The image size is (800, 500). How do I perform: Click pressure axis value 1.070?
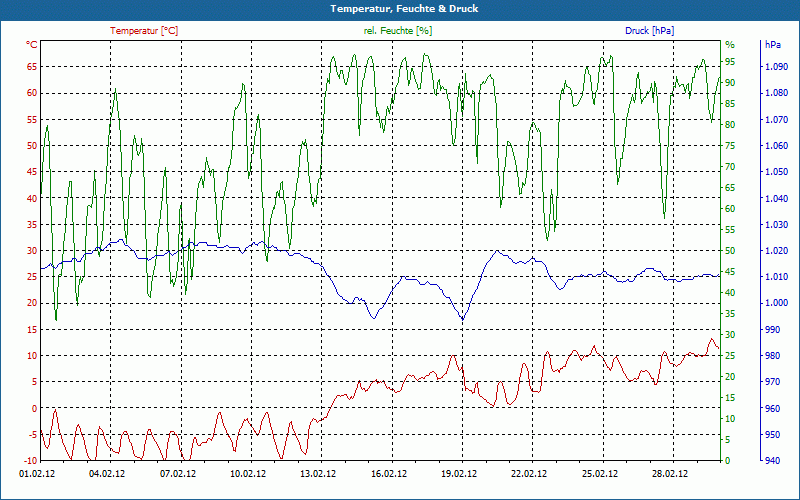[x=777, y=119]
